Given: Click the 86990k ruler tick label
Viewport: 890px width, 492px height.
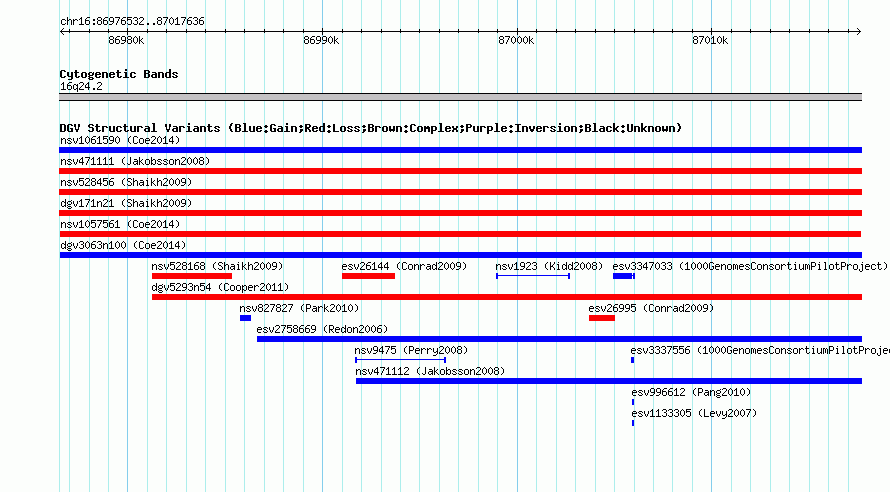Looking at the screenshot, I should click(321, 40).
